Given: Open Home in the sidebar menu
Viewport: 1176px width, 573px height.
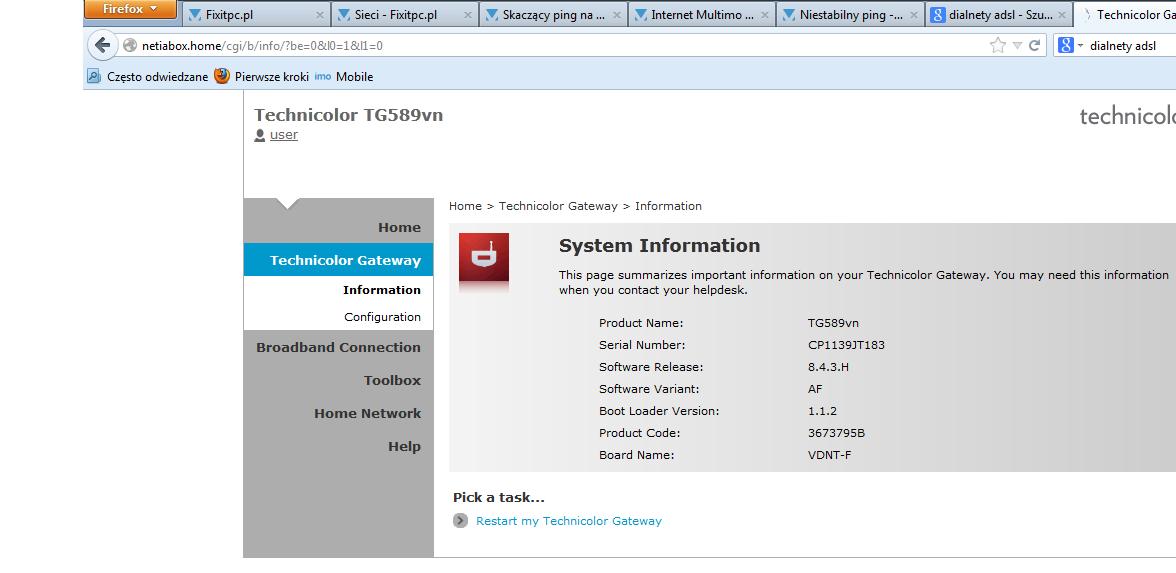Looking at the screenshot, I should pyautogui.click(x=399, y=227).
